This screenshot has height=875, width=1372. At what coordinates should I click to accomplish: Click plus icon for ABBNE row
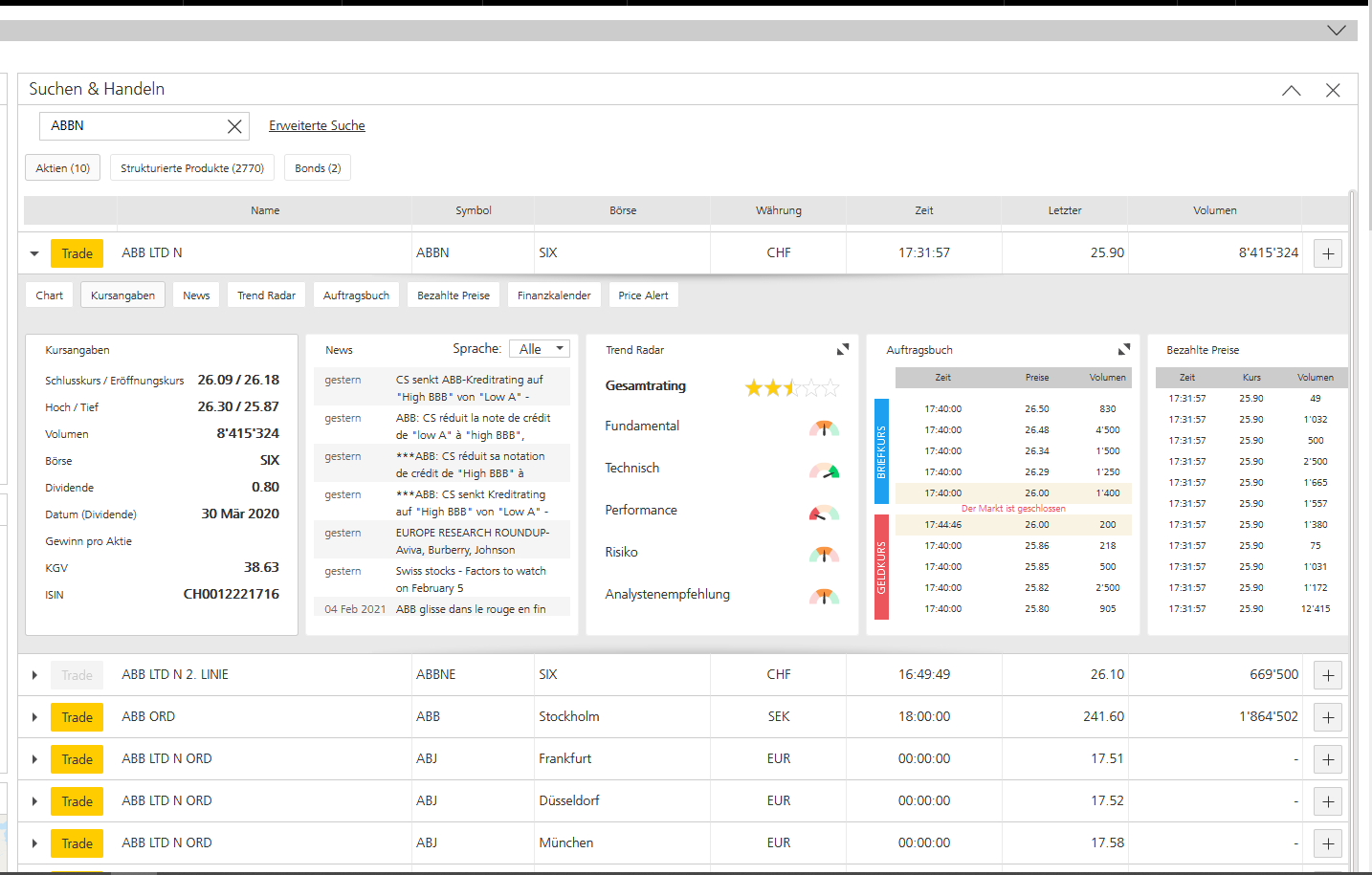pyautogui.click(x=1327, y=675)
